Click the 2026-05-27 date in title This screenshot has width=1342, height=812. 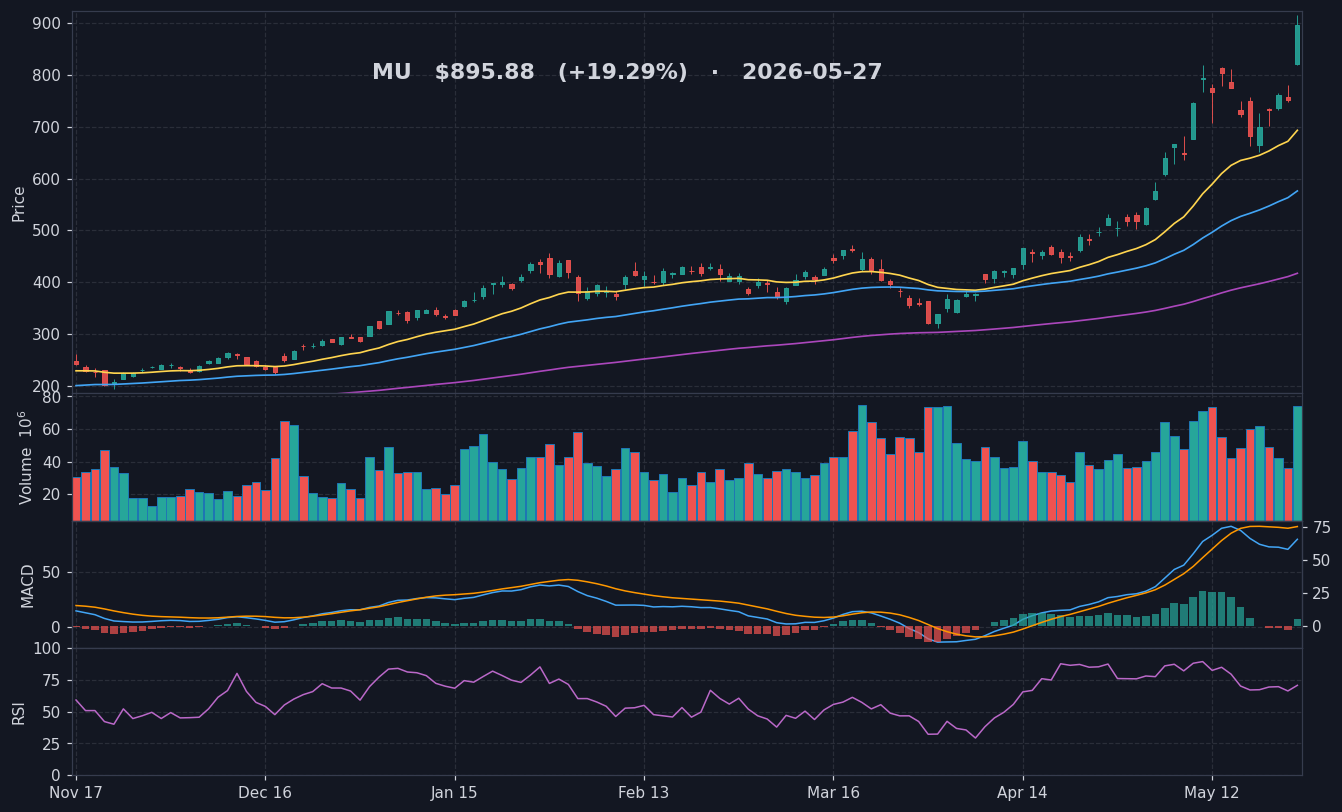tap(812, 73)
